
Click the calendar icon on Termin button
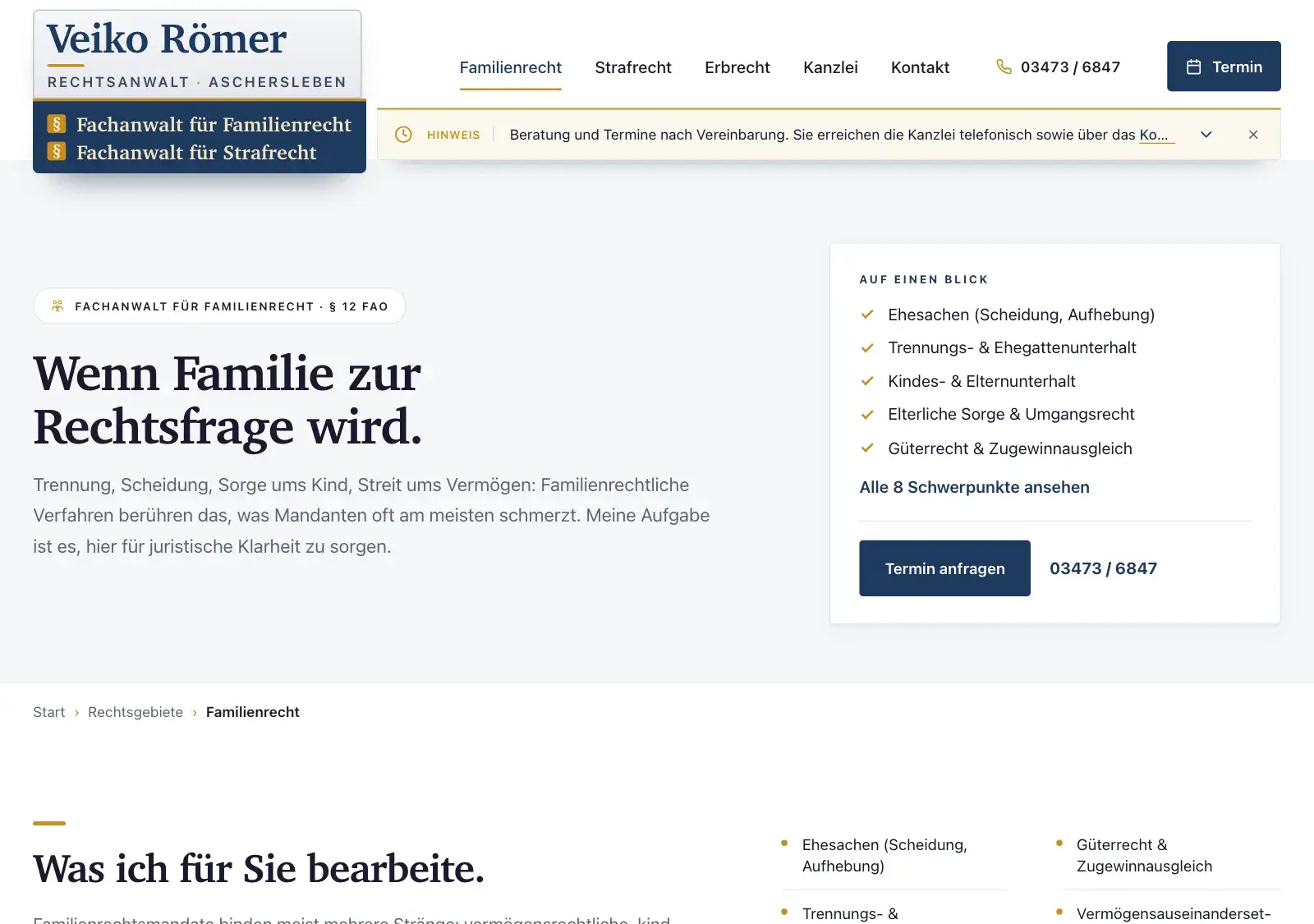pyautogui.click(x=1194, y=67)
